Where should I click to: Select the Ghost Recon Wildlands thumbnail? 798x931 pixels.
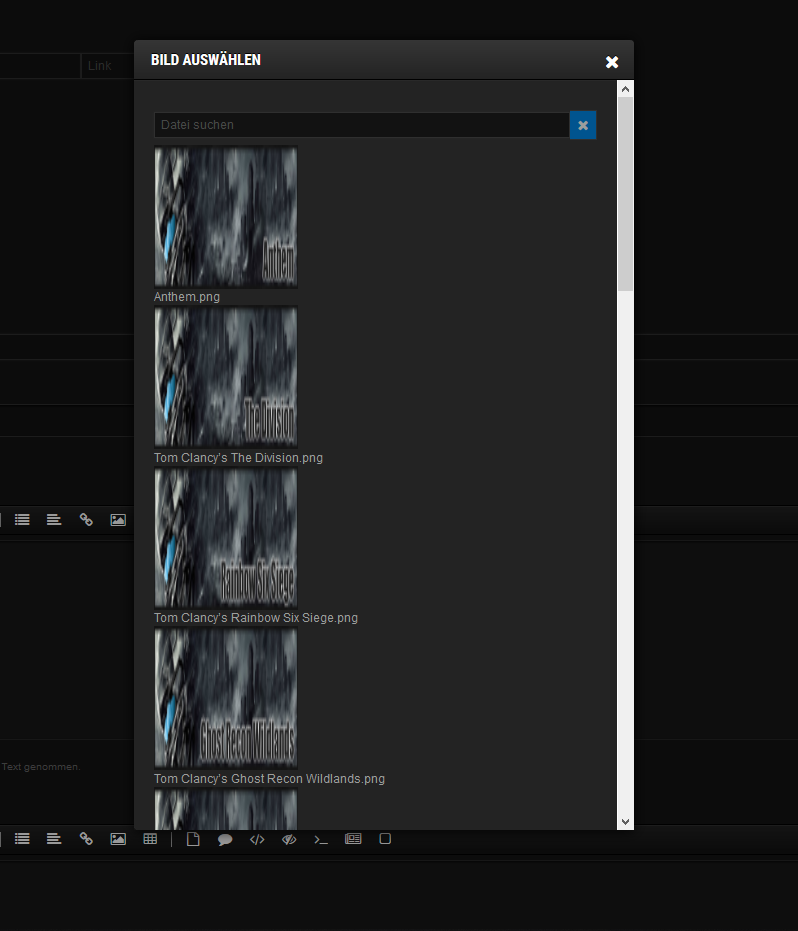(x=225, y=698)
